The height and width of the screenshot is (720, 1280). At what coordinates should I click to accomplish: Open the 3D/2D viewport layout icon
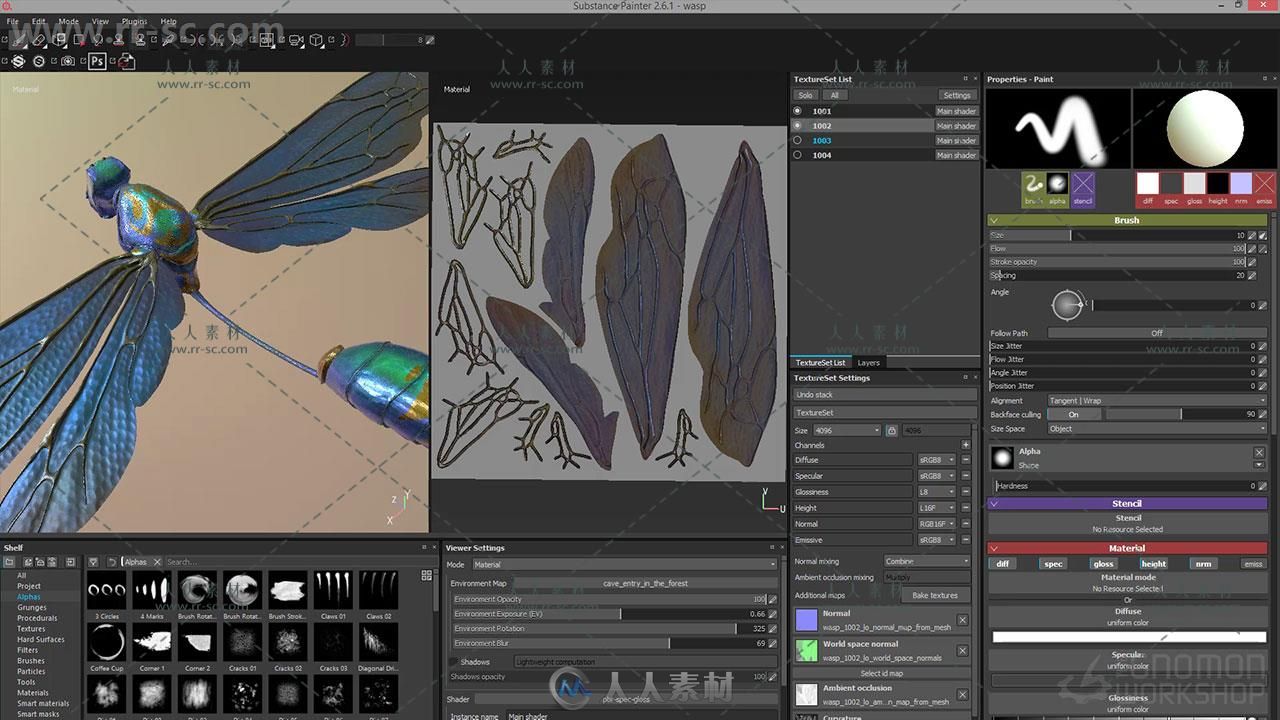[266, 40]
